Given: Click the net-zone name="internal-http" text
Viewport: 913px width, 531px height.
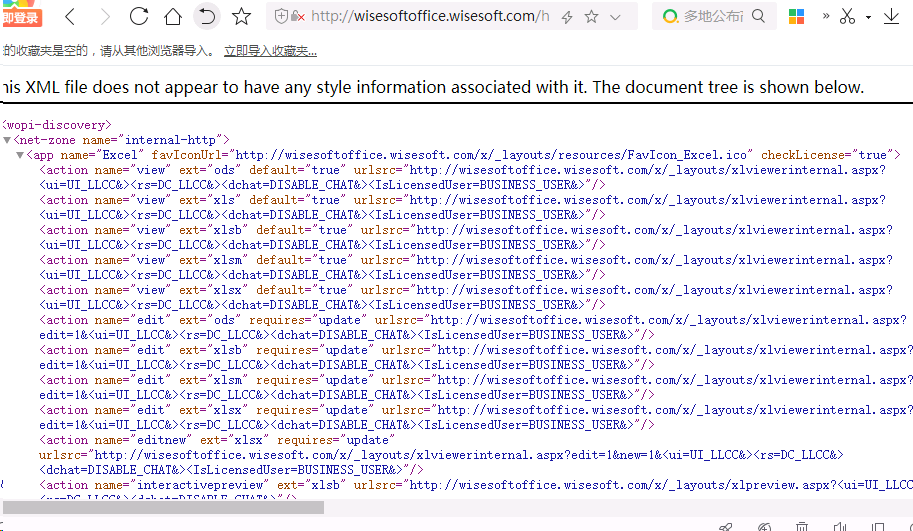Looking at the screenshot, I should tap(121, 140).
